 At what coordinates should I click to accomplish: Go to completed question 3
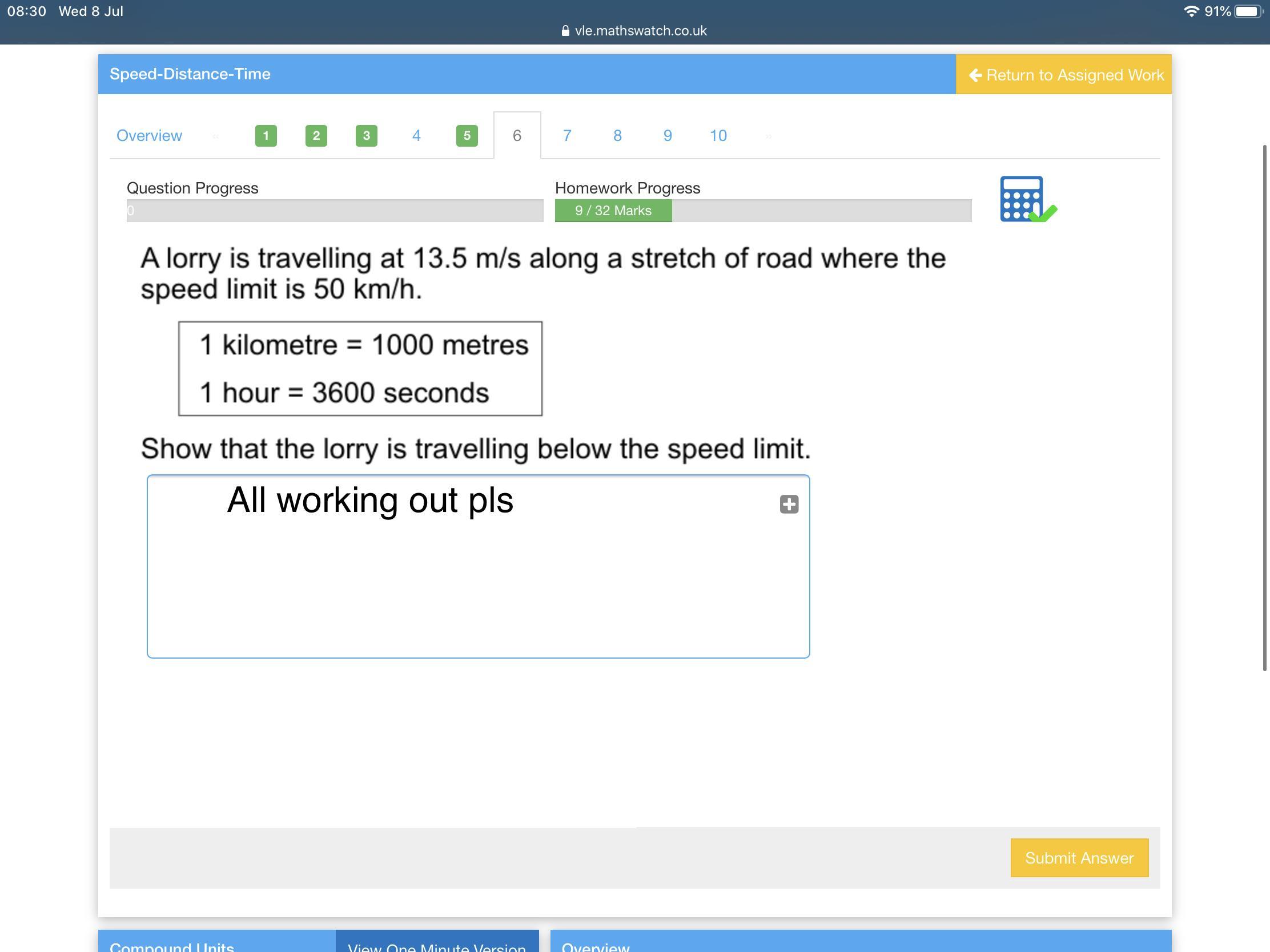point(366,136)
